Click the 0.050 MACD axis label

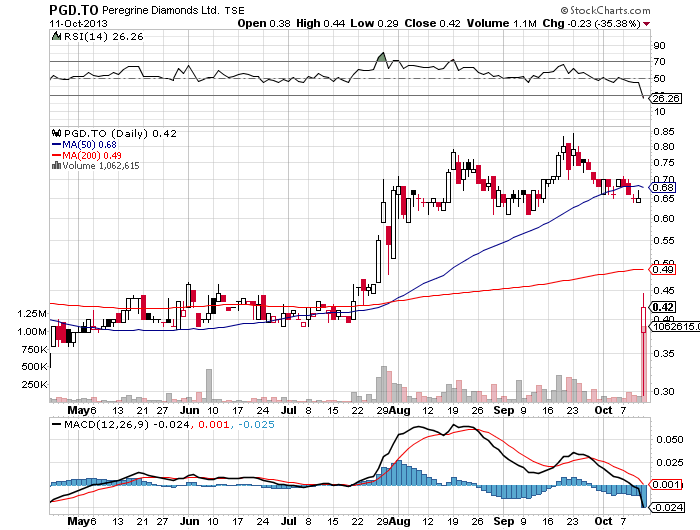[x=670, y=440]
